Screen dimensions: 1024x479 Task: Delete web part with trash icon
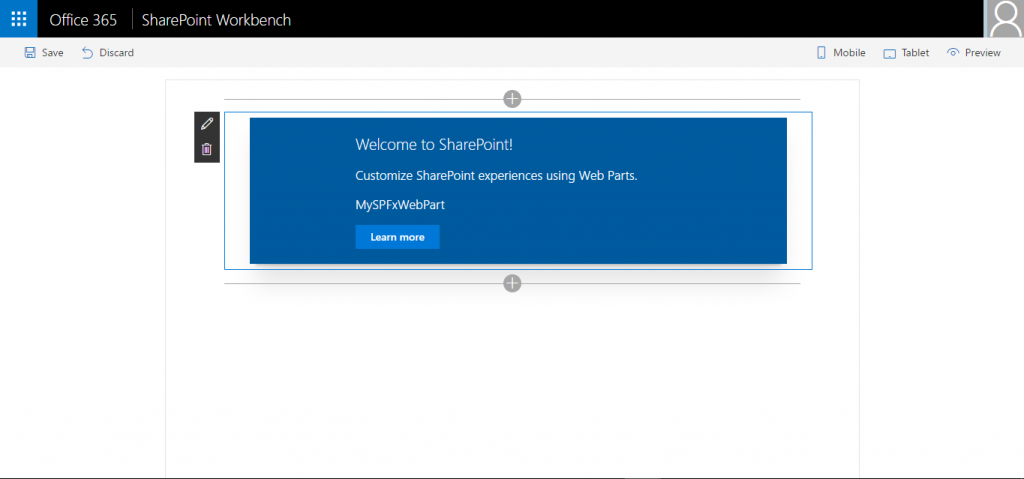tap(207, 149)
